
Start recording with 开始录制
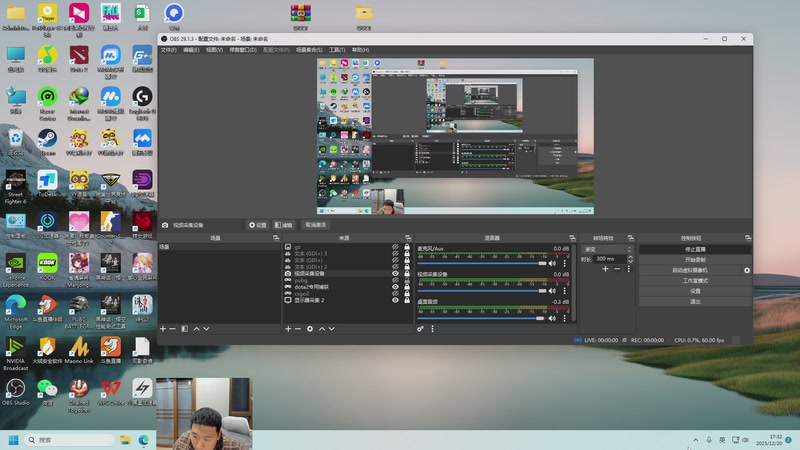pyautogui.click(x=695, y=260)
